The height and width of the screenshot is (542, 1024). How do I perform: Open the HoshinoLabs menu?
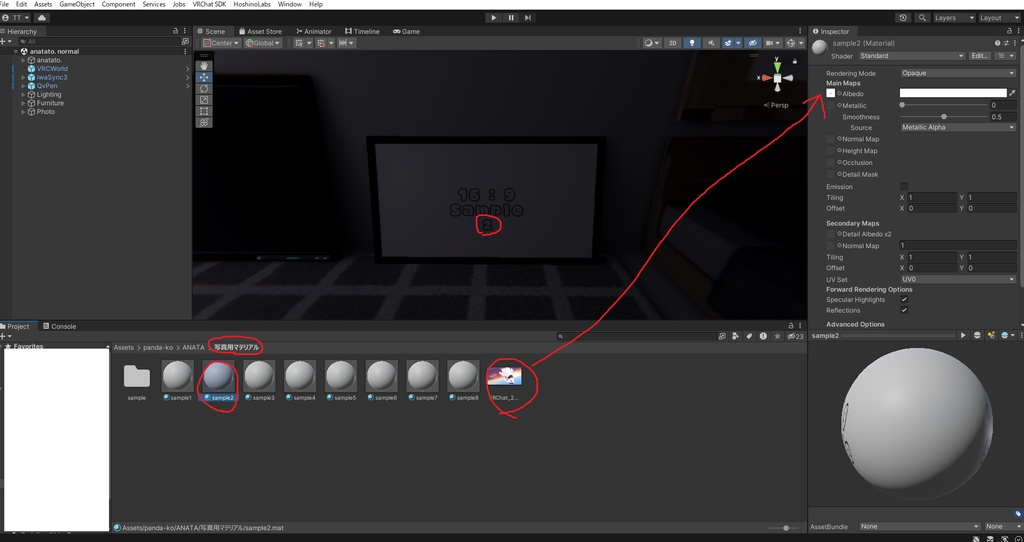click(x=252, y=4)
